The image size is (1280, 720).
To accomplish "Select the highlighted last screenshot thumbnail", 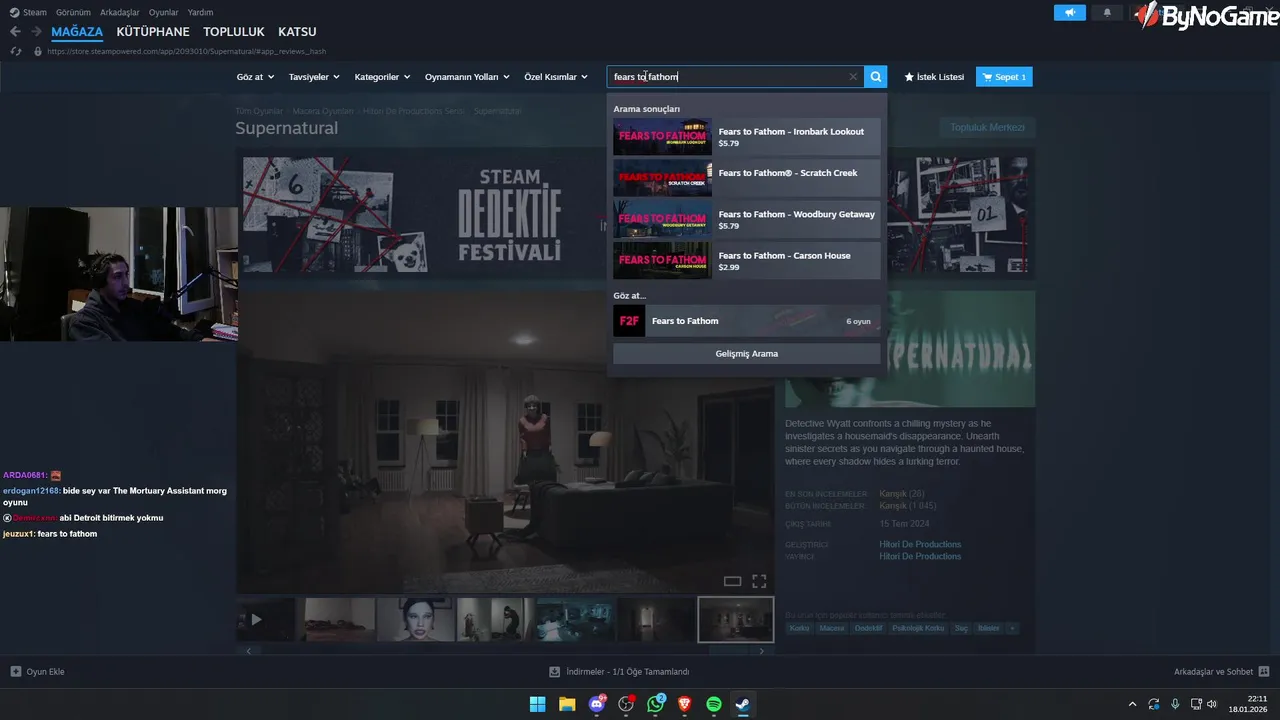I will click(735, 620).
